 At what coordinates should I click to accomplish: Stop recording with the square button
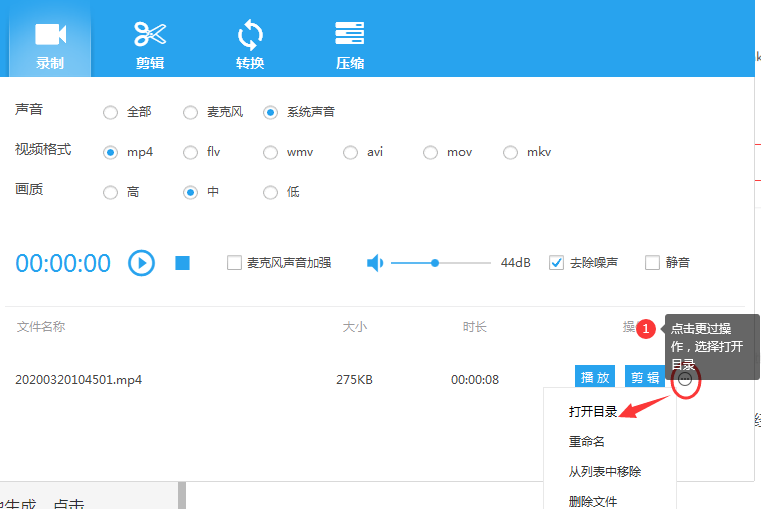182,263
